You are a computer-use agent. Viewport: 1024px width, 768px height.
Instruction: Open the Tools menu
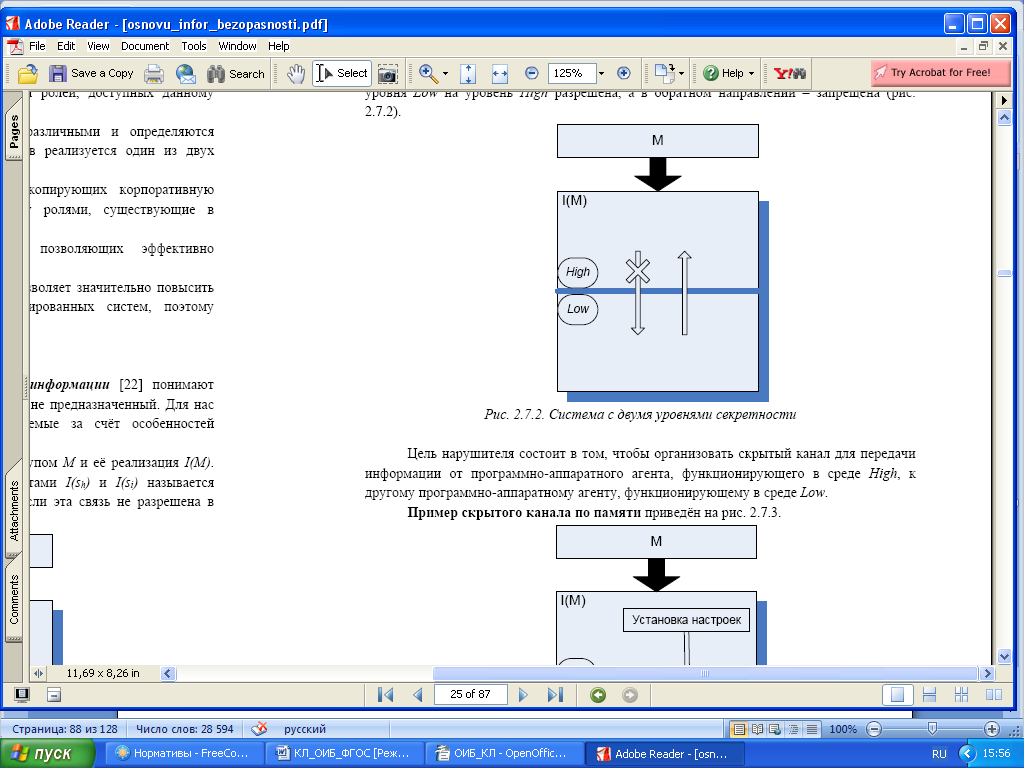[x=194, y=46]
